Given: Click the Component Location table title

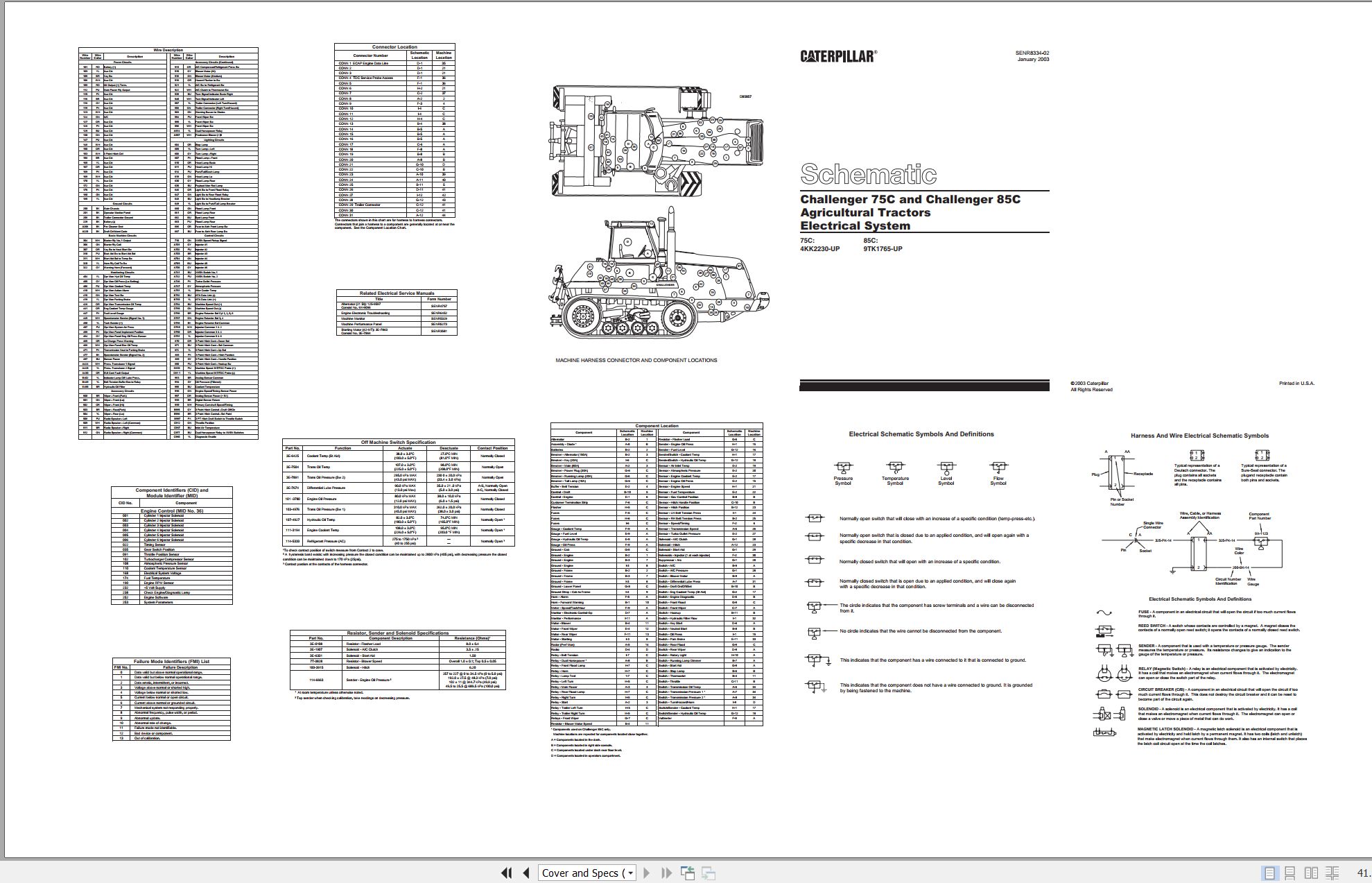Looking at the screenshot, I should [x=657, y=426].
